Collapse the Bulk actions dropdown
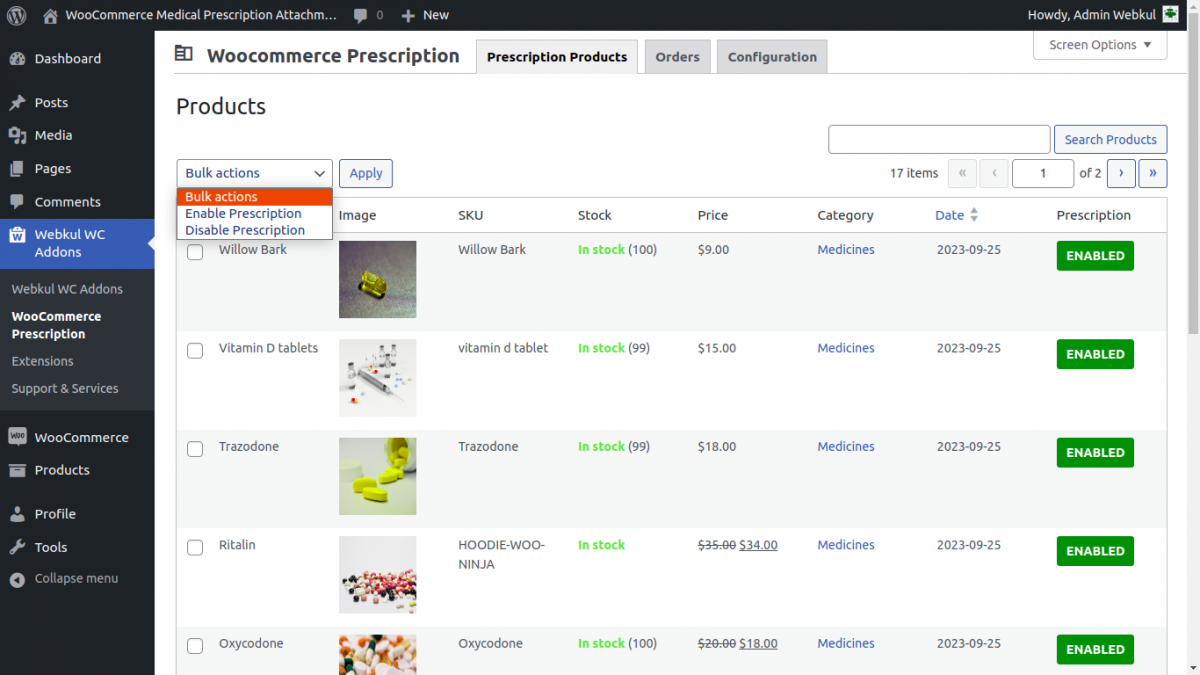This screenshot has width=1200, height=675. pos(254,173)
